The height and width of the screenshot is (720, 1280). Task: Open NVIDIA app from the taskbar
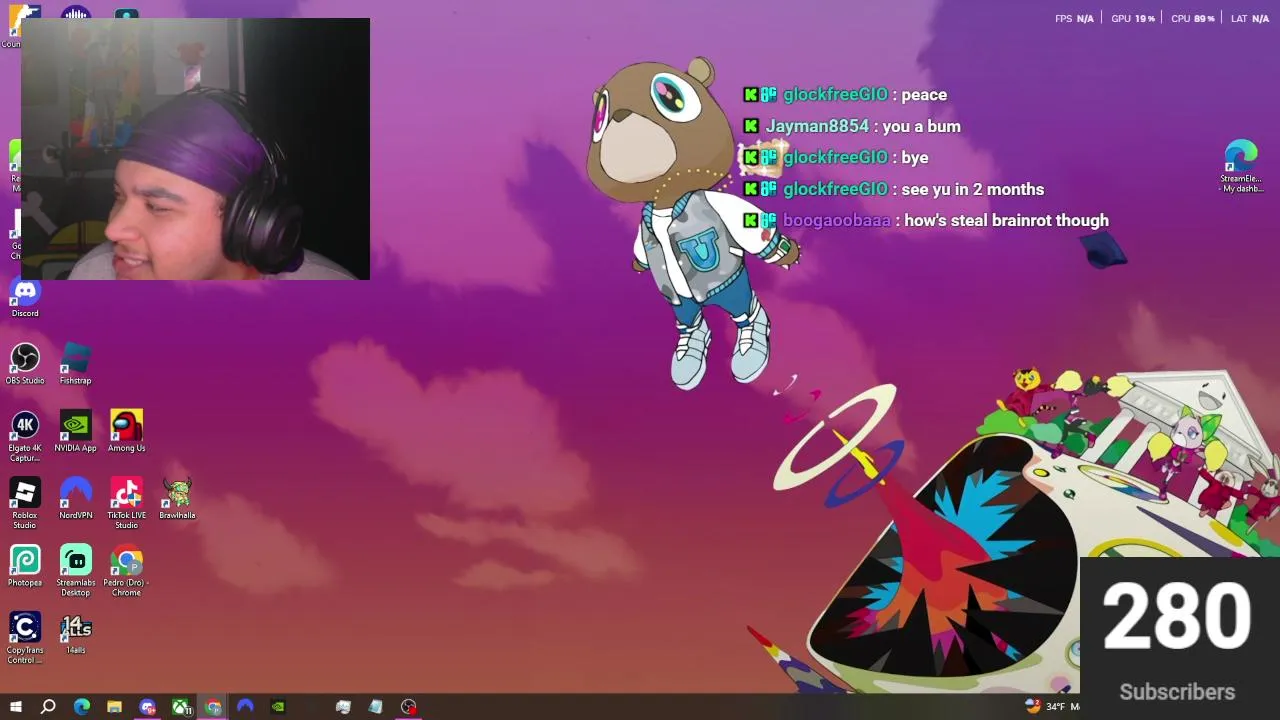[278, 707]
